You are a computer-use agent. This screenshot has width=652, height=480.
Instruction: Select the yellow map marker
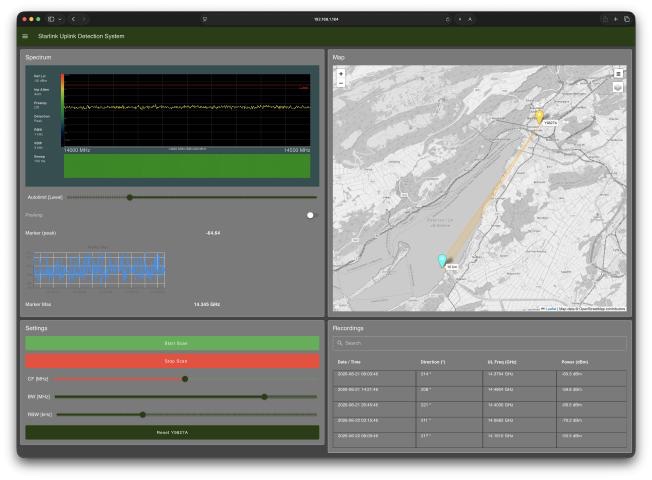[539, 116]
